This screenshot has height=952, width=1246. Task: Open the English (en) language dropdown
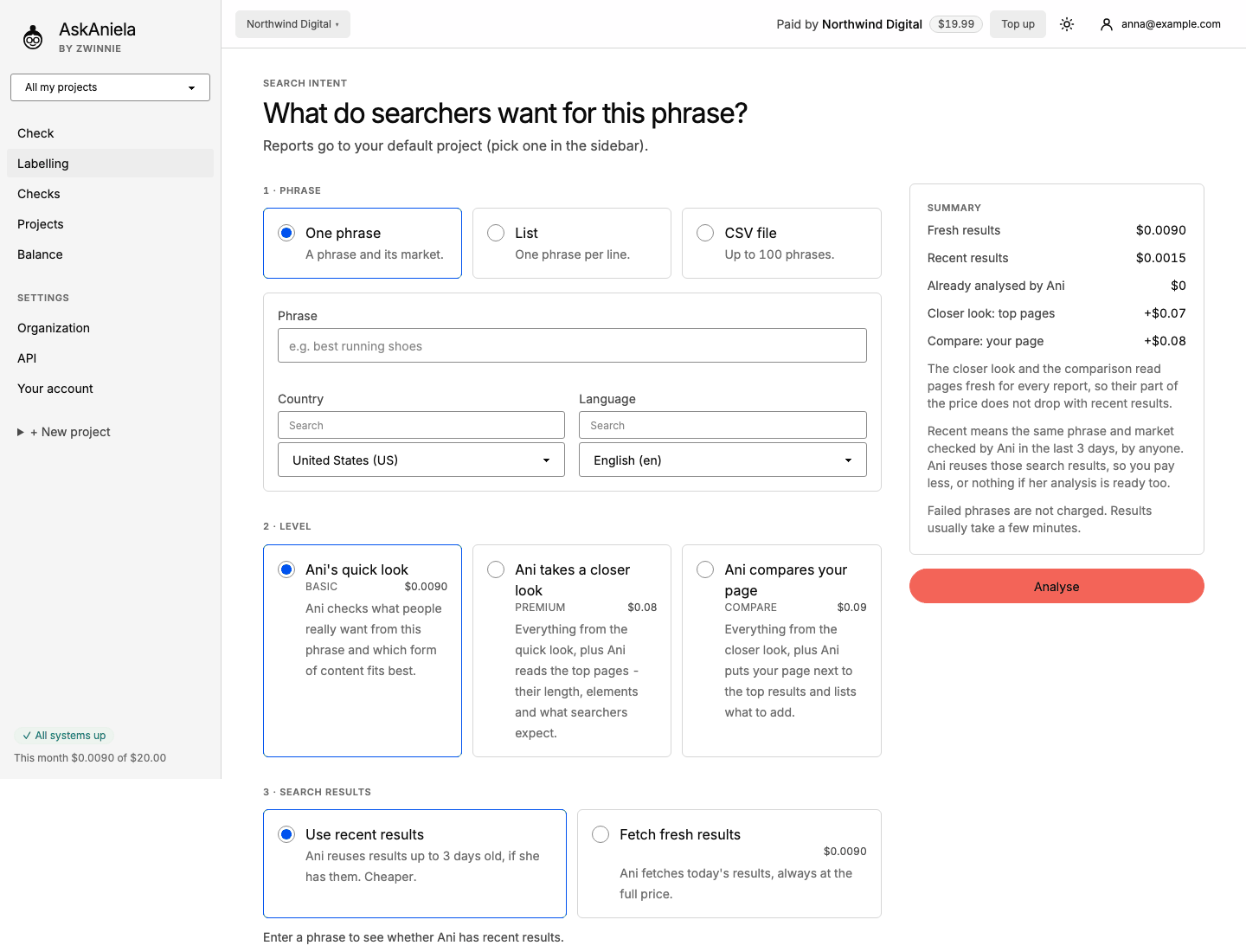[723, 460]
